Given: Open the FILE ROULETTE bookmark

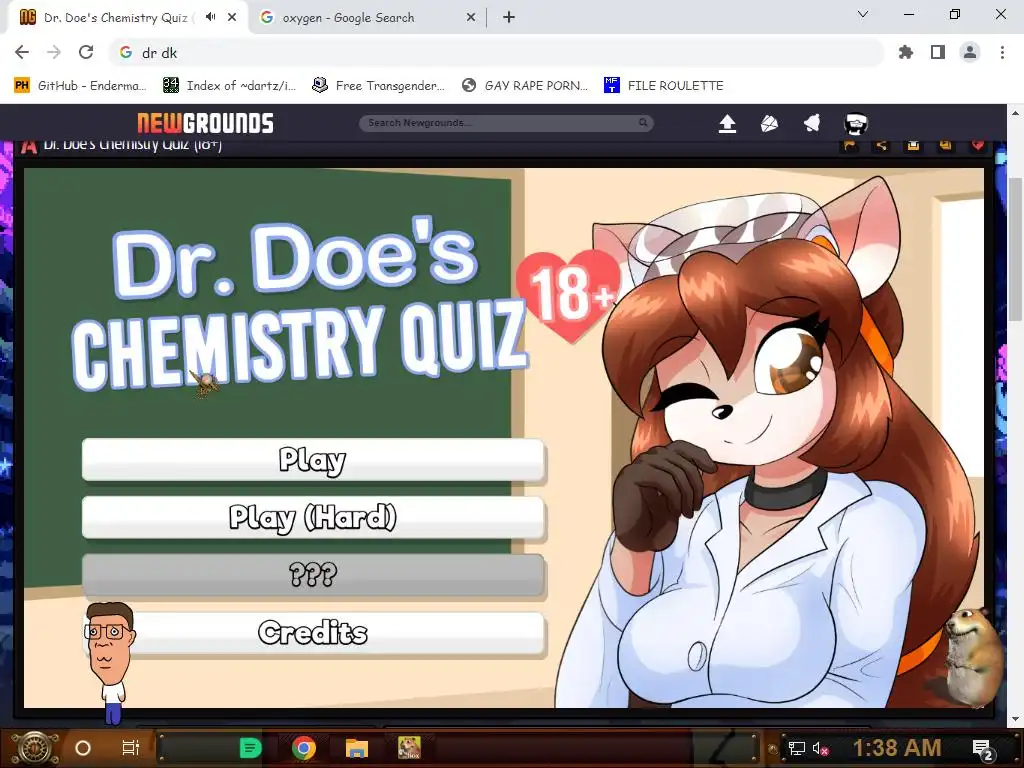Looking at the screenshot, I should (664, 86).
